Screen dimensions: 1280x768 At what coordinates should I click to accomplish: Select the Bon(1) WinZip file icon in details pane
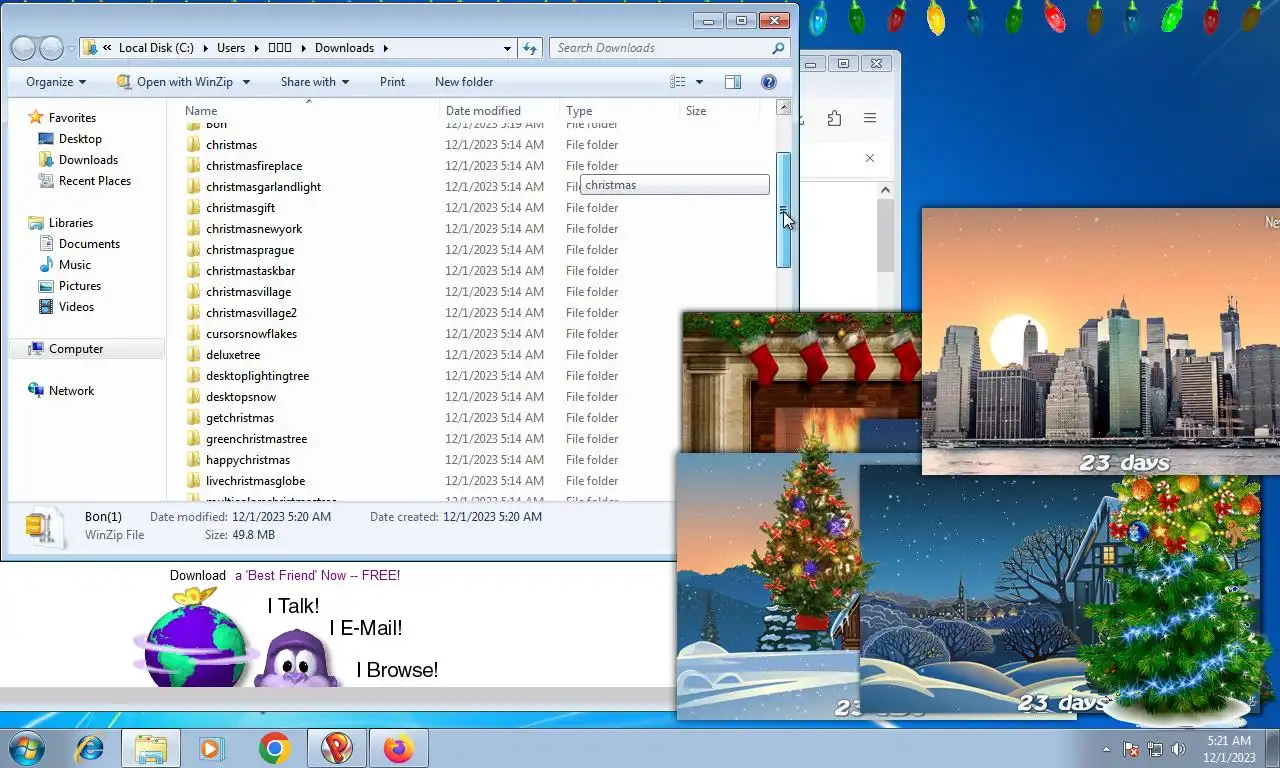pyautogui.click(x=45, y=527)
